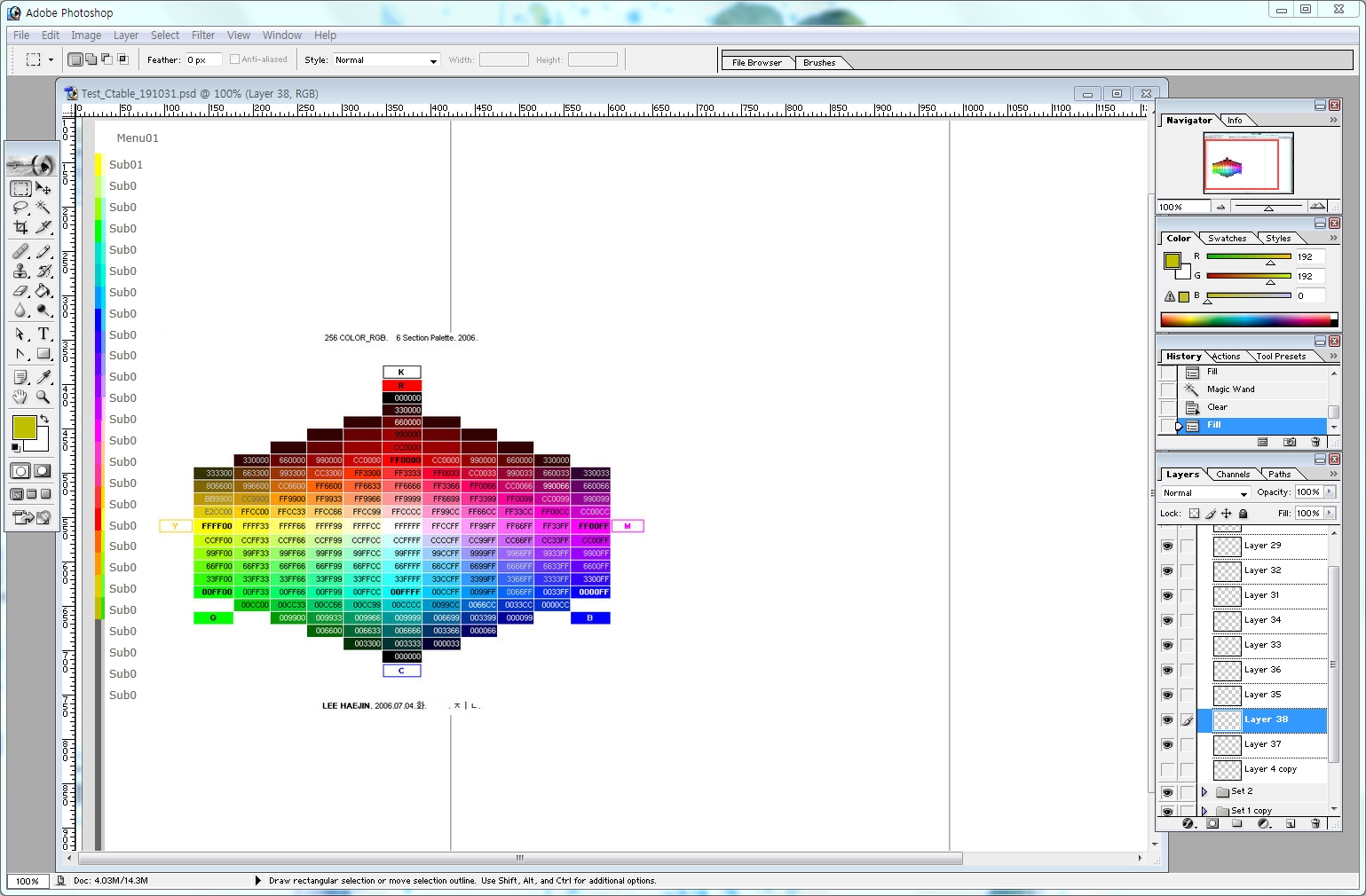This screenshot has height=896, width=1366.
Task: Toggle the Anti-aliased checkbox
Action: point(234,59)
